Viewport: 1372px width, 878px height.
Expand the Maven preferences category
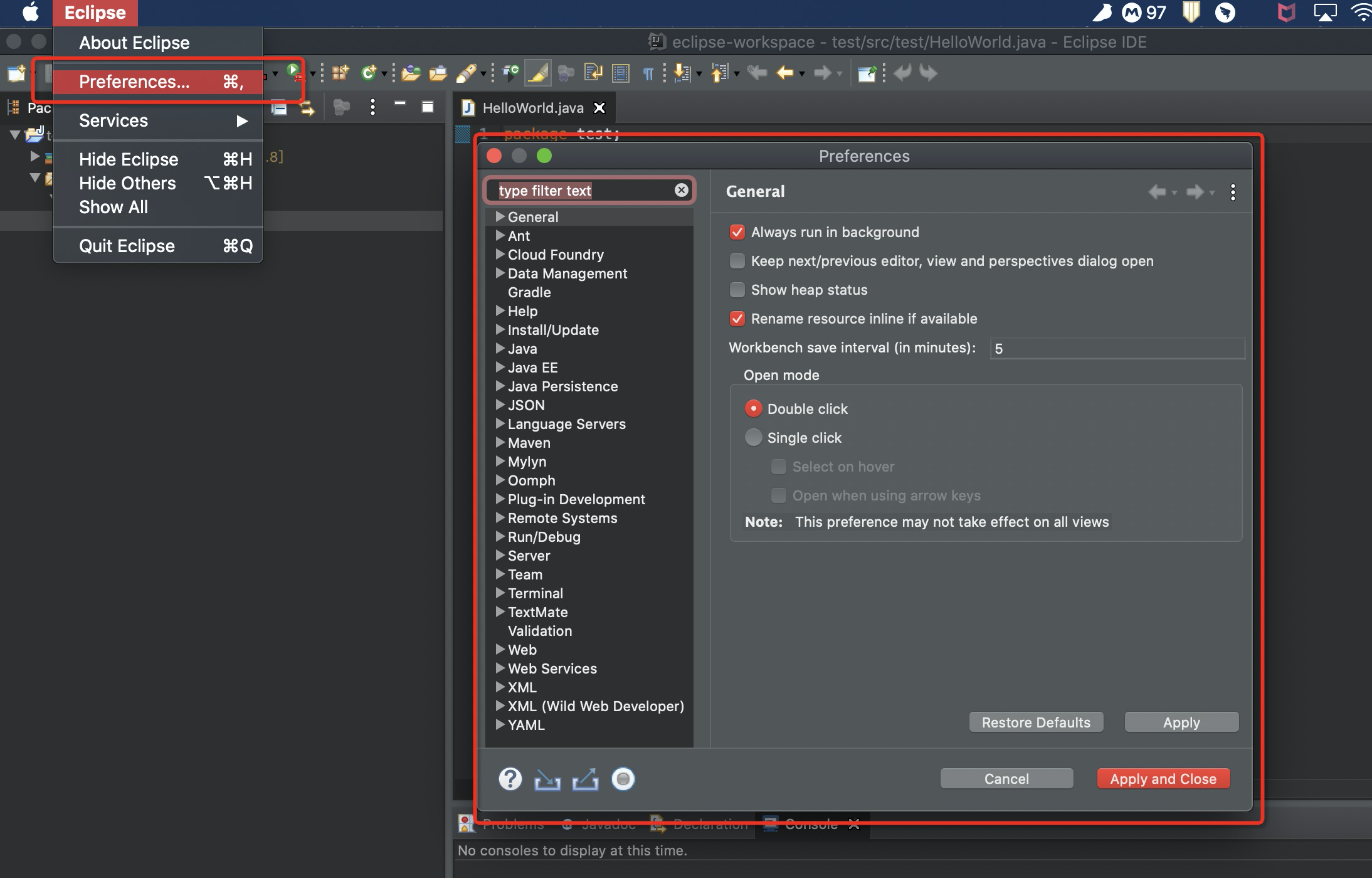(500, 442)
